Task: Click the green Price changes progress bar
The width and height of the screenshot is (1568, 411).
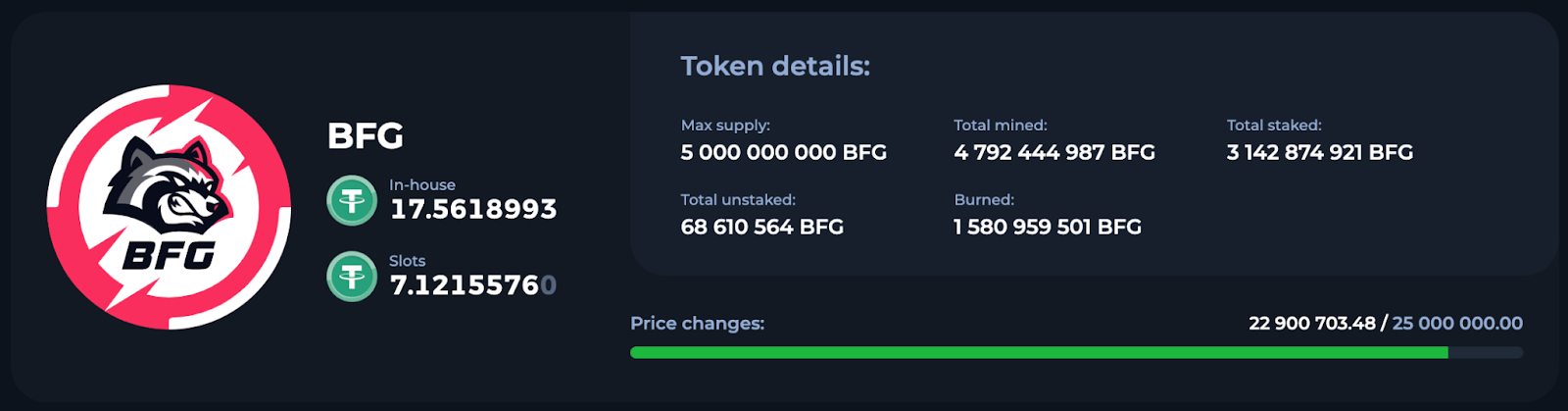Action: (1039, 352)
